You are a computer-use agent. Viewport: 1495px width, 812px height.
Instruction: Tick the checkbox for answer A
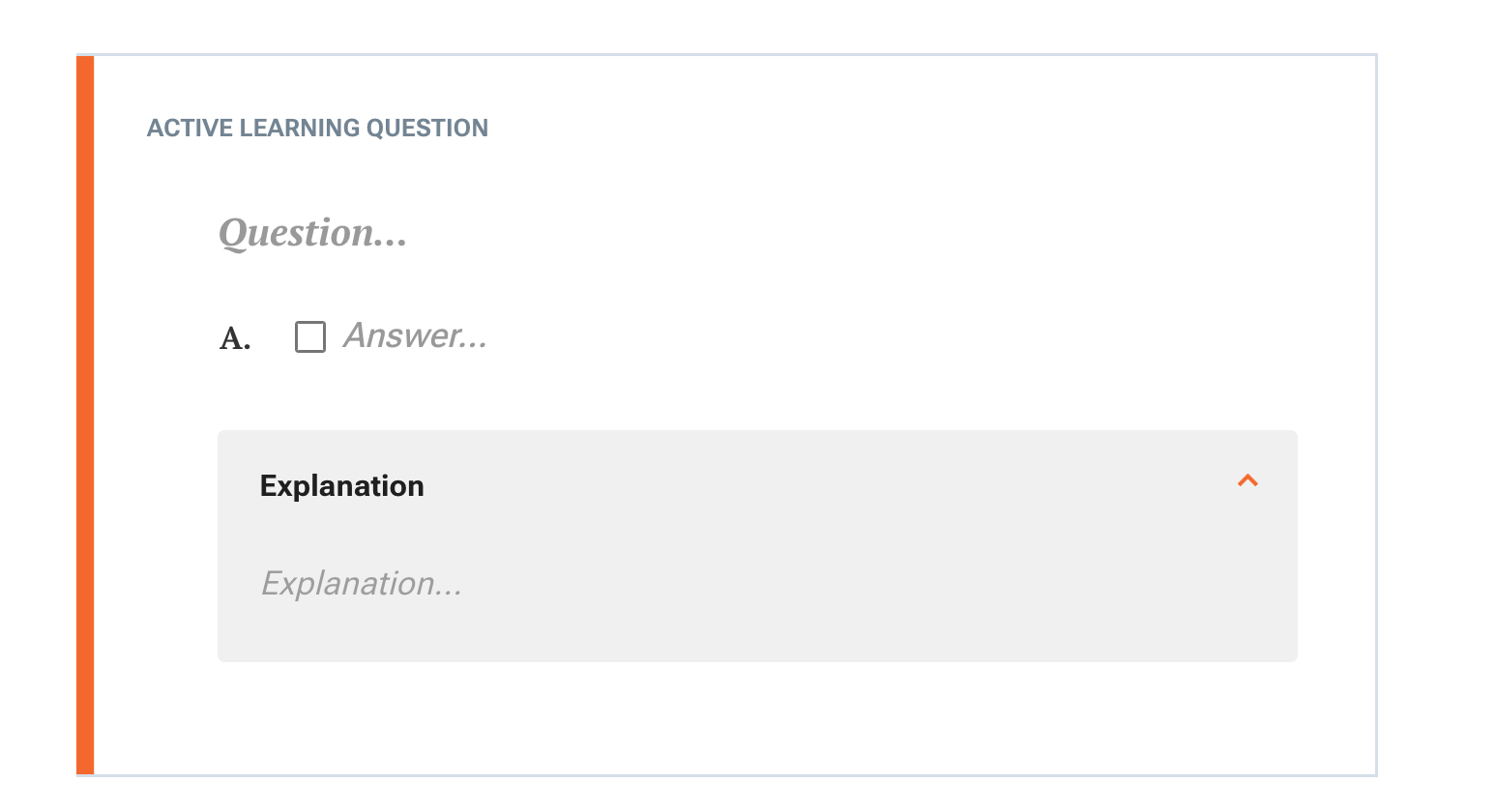click(x=310, y=337)
